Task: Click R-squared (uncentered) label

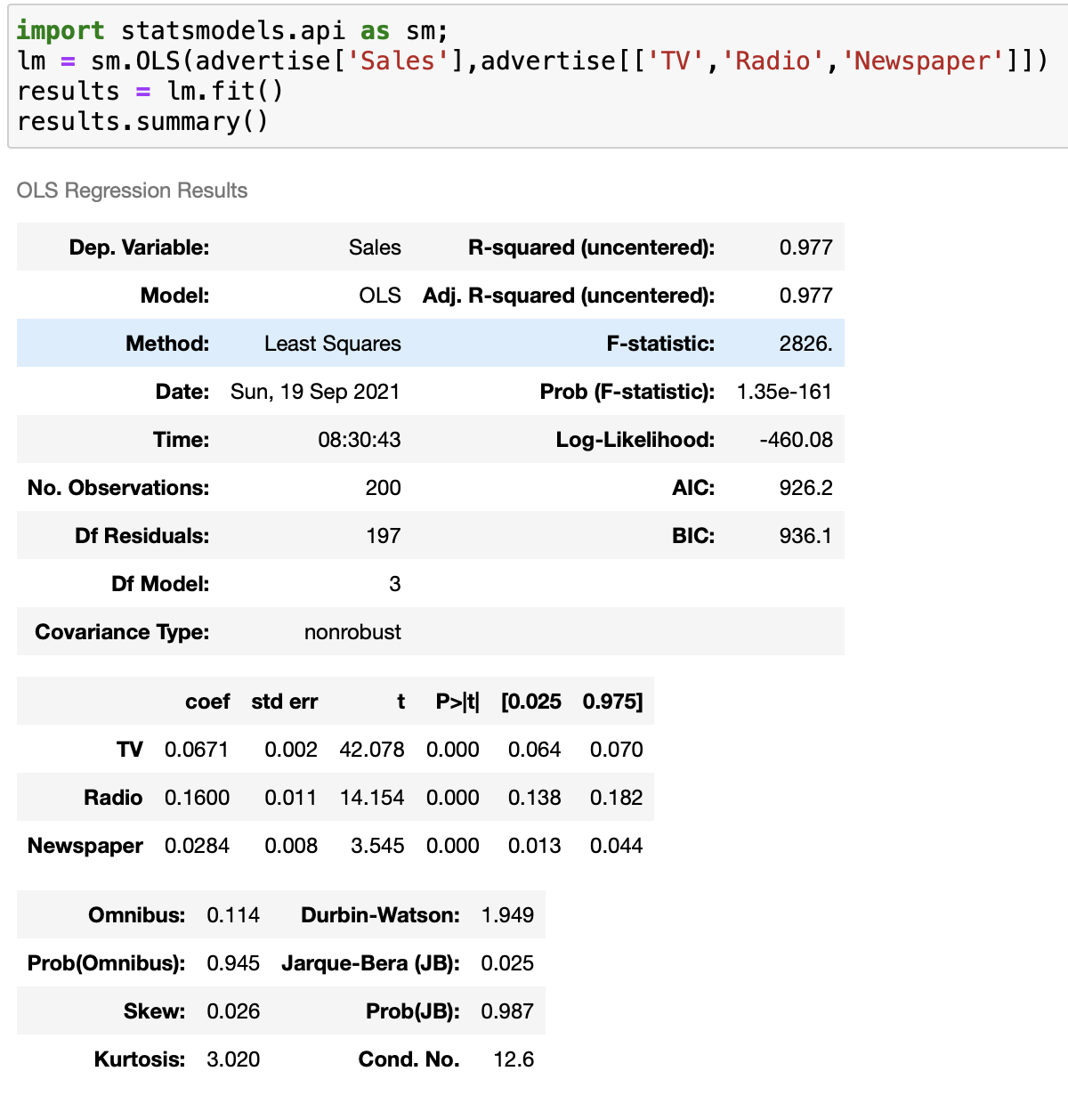Action: click(591, 248)
